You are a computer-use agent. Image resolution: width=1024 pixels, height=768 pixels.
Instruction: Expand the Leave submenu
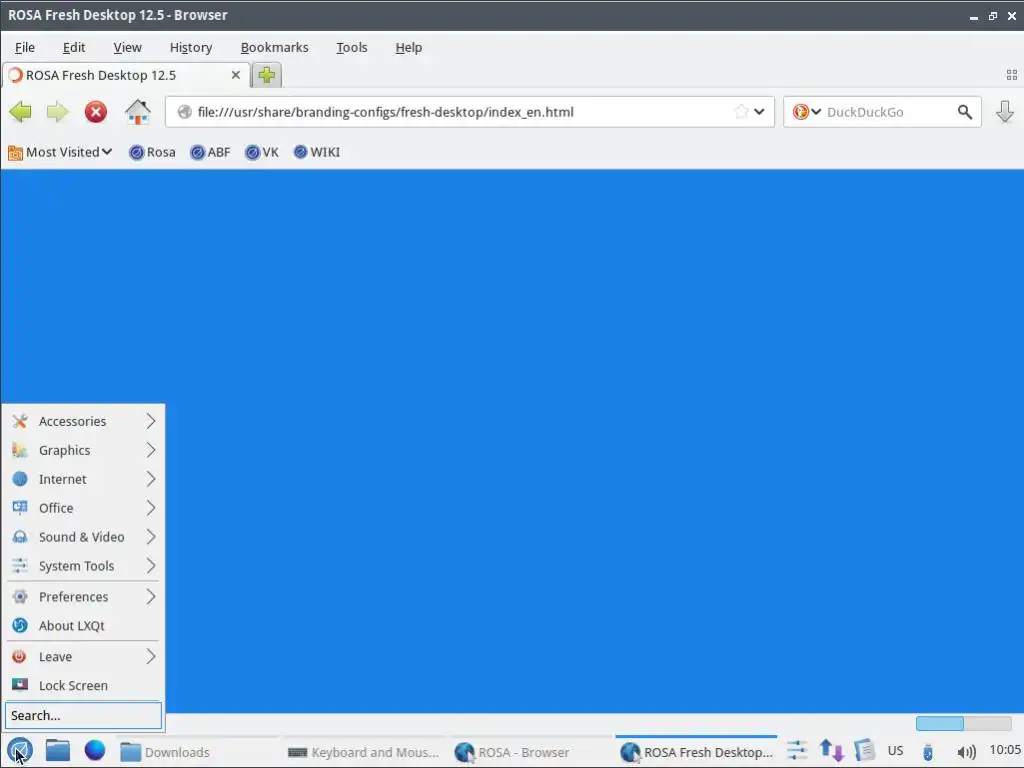click(x=84, y=656)
